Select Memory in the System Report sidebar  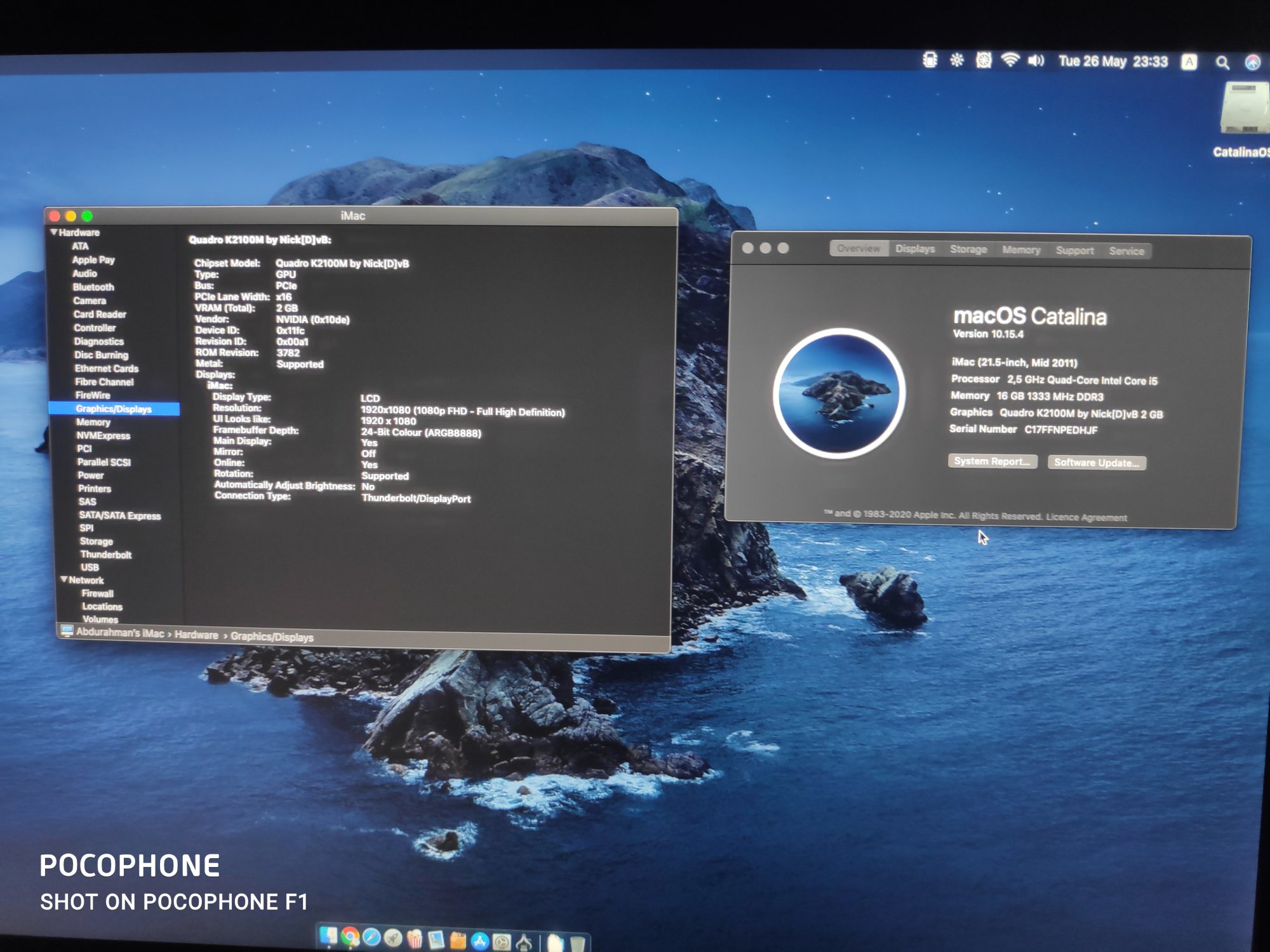point(93,422)
